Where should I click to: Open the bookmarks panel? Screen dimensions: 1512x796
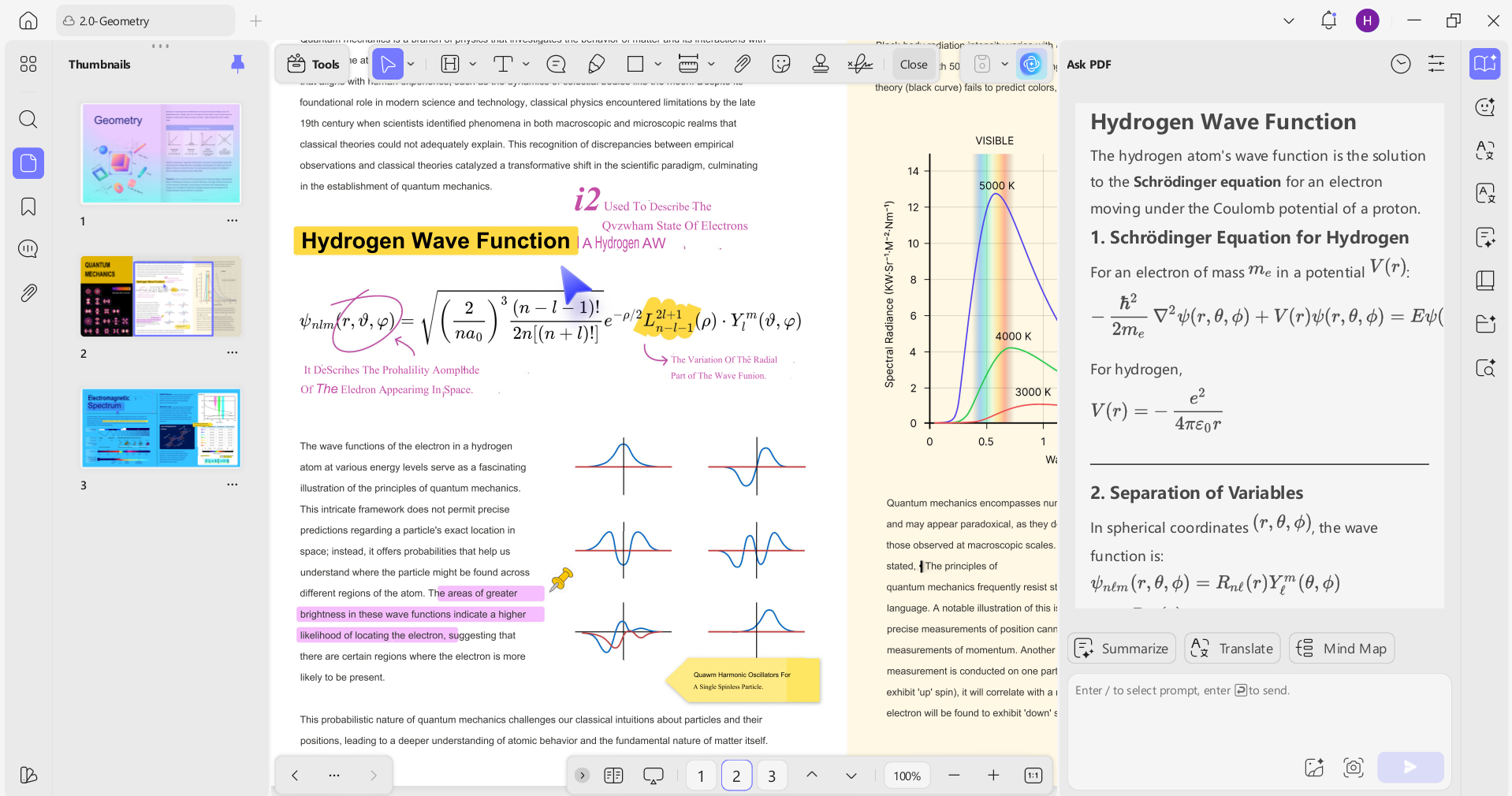[28, 206]
